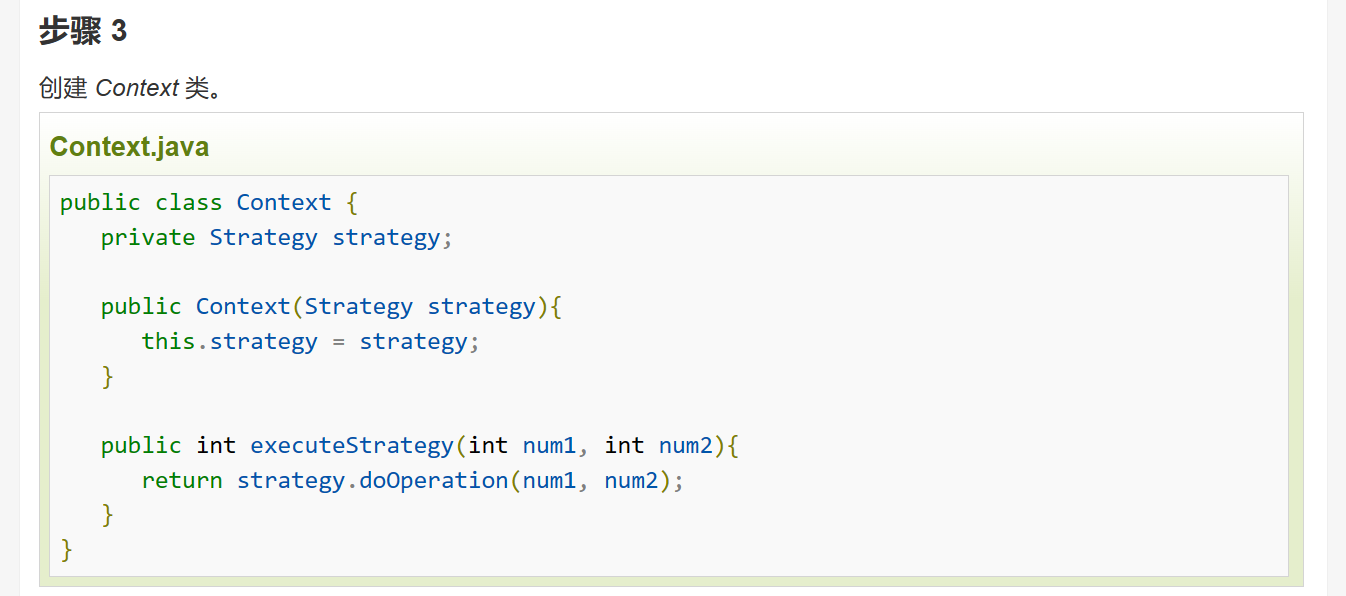
Task: Click the "return" keyword
Action: tap(182, 481)
